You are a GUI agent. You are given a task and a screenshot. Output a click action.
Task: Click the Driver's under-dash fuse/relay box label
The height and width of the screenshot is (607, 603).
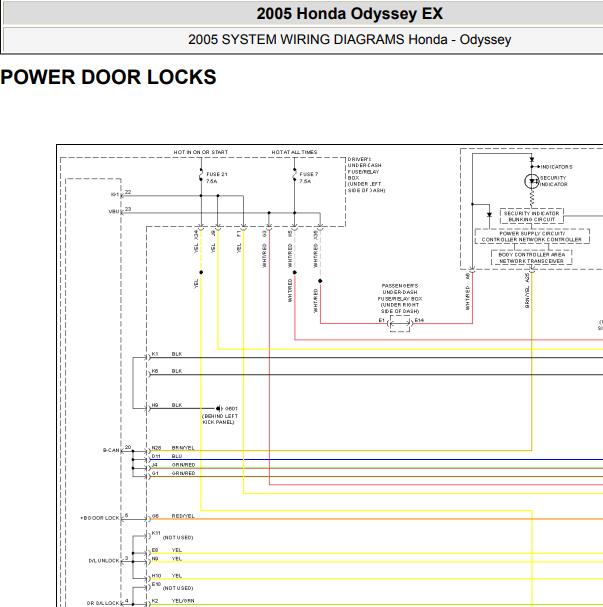(x=366, y=175)
